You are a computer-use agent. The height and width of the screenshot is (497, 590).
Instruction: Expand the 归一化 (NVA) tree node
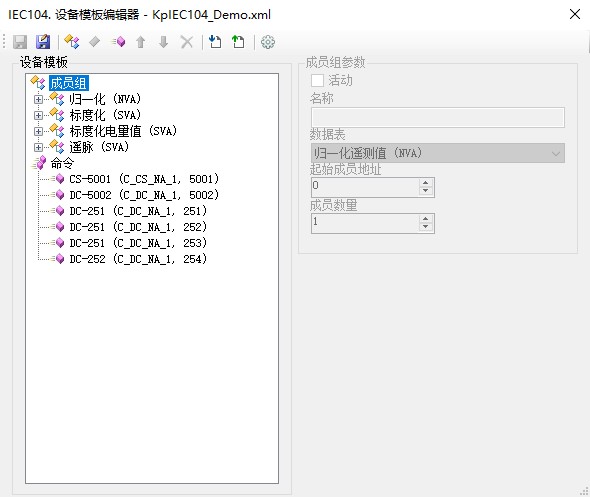38,99
